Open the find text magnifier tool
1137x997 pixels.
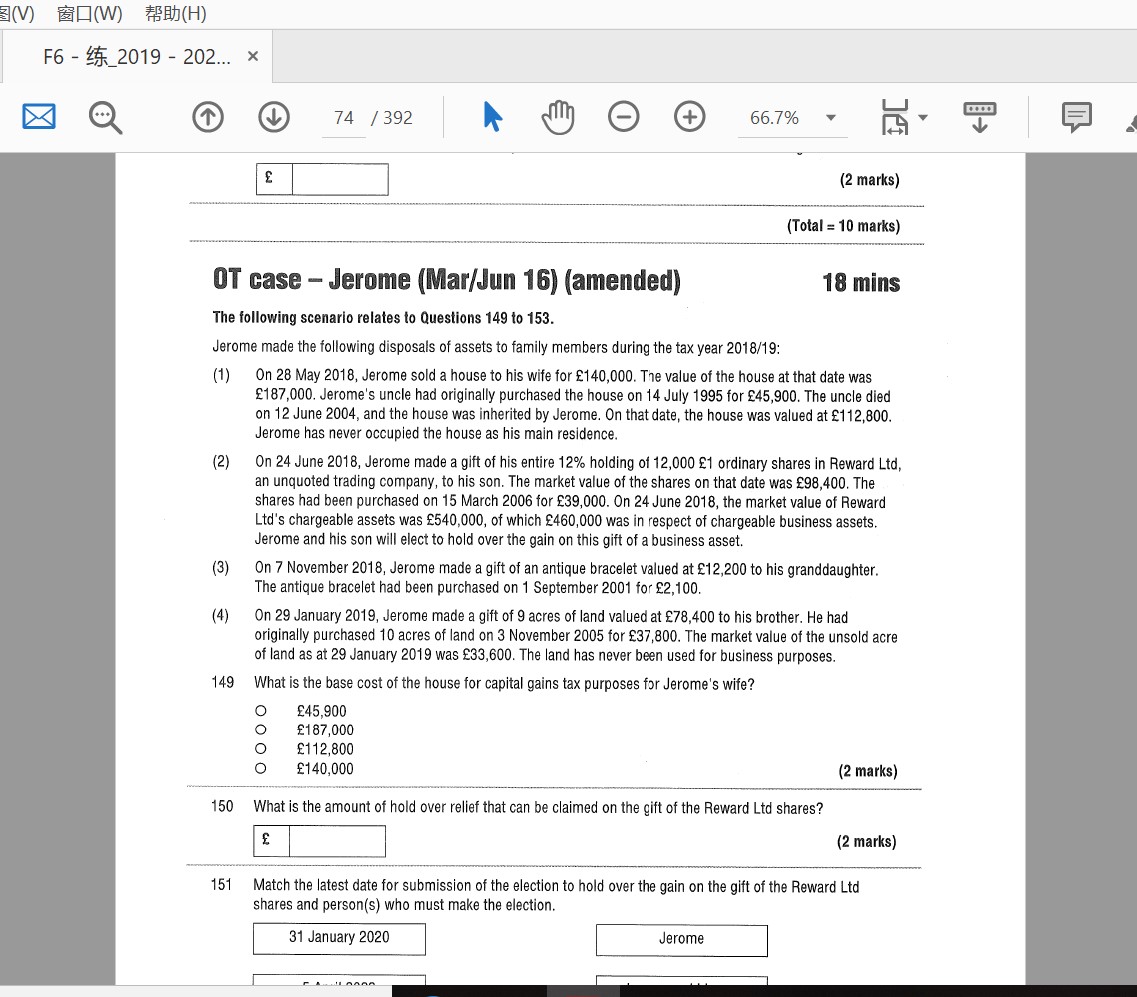coord(105,117)
